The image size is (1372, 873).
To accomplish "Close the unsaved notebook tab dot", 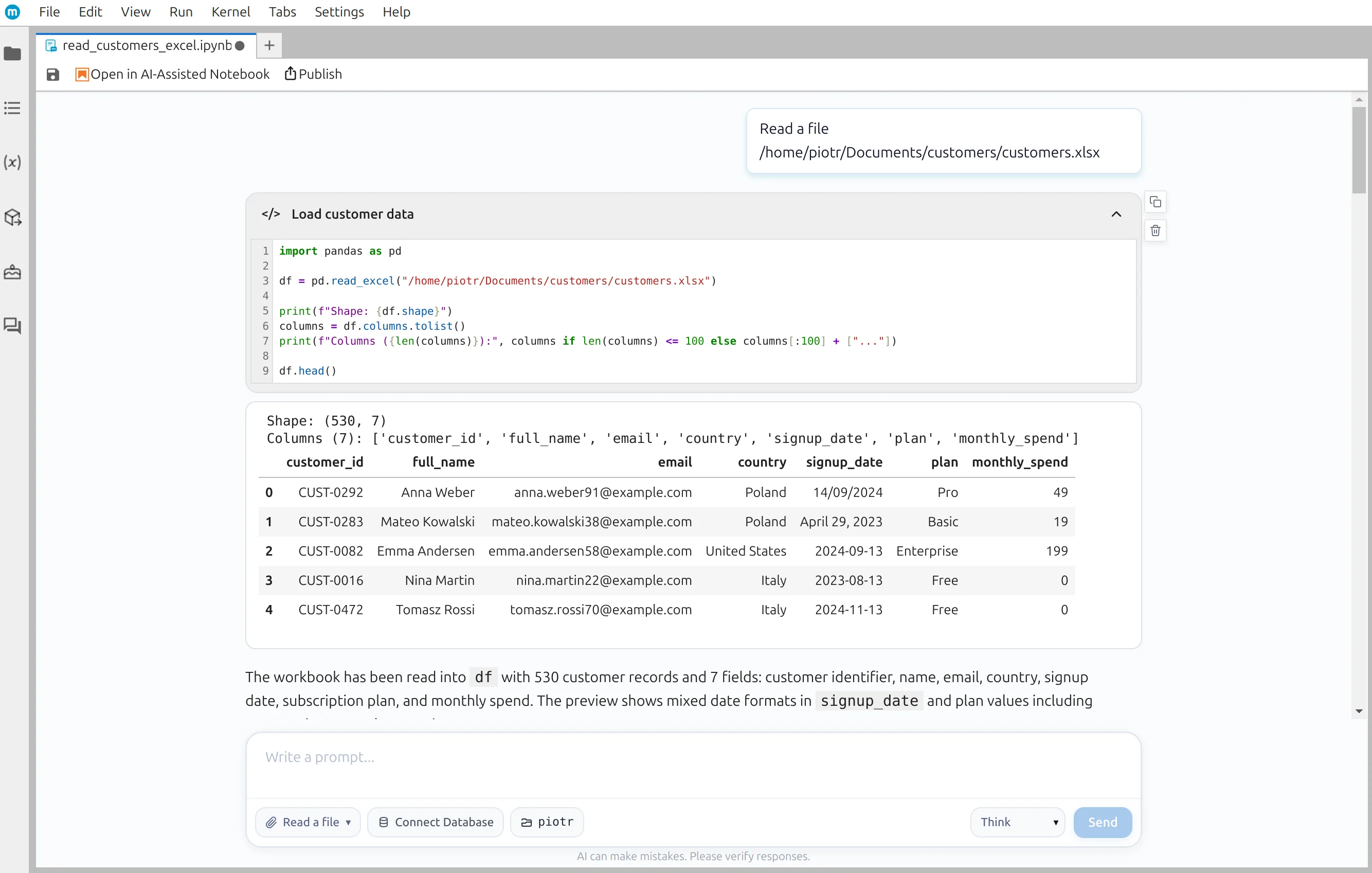I will pos(240,46).
